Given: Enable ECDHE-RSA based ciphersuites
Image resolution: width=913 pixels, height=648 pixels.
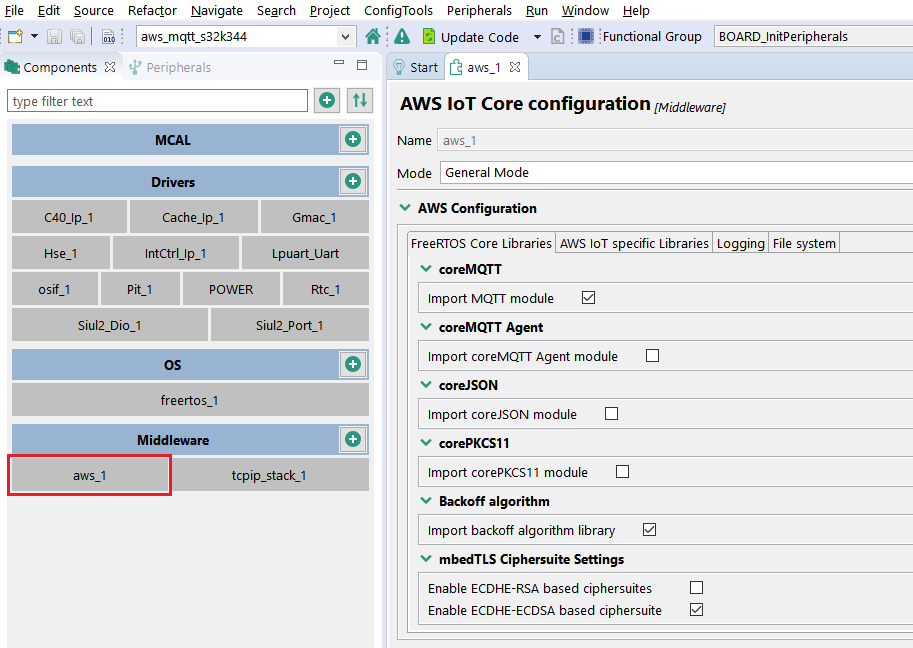Looking at the screenshot, I should (696, 588).
